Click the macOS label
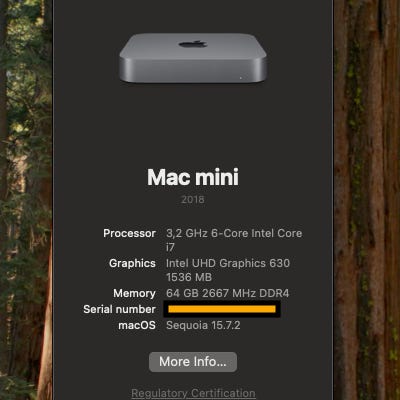The height and width of the screenshot is (400, 400). click(x=137, y=325)
